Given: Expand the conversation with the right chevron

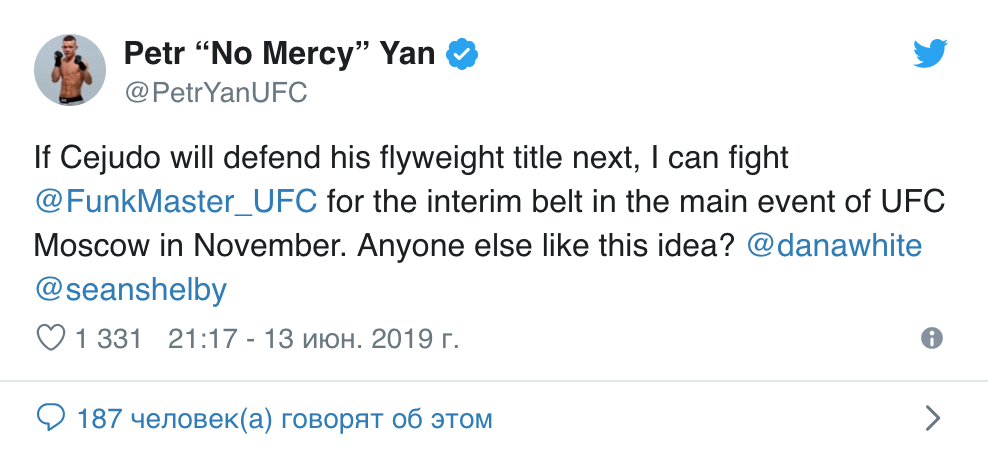Looking at the screenshot, I should coord(932,417).
